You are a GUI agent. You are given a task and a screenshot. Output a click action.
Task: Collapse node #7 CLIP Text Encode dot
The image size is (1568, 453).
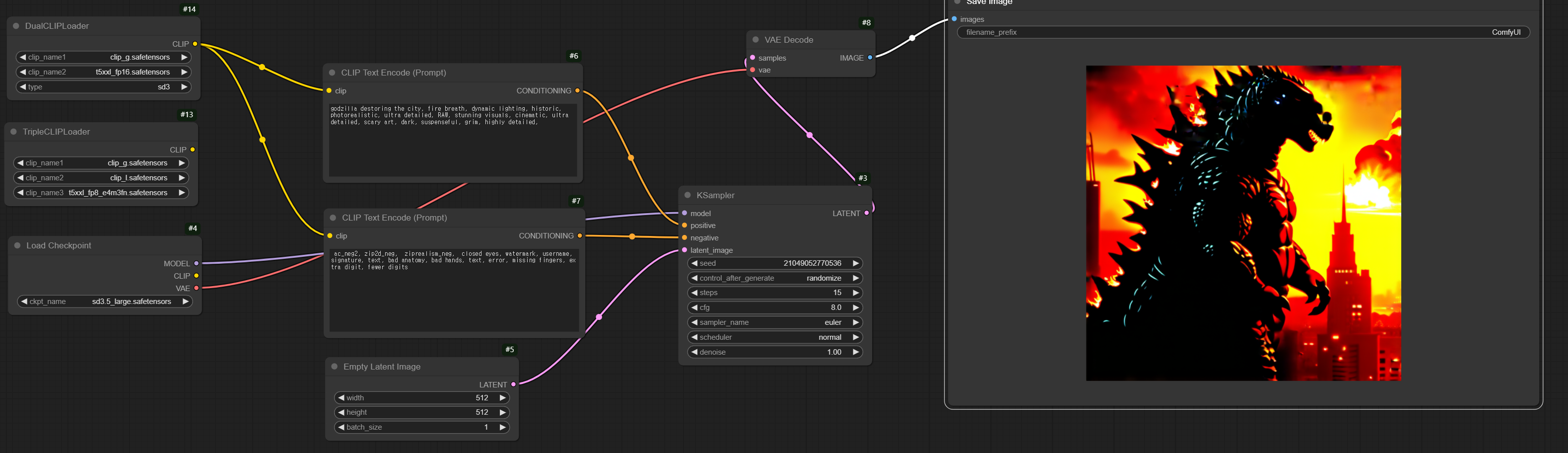[333, 218]
